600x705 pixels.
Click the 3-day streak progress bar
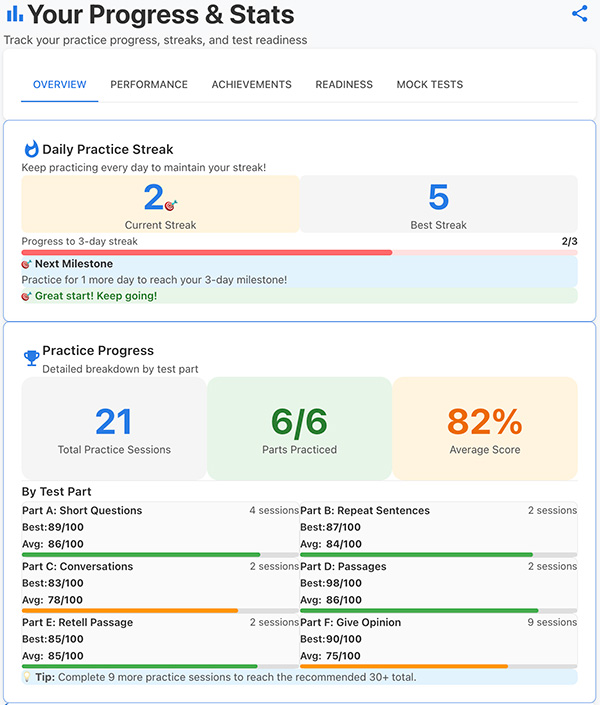[x=299, y=253]
